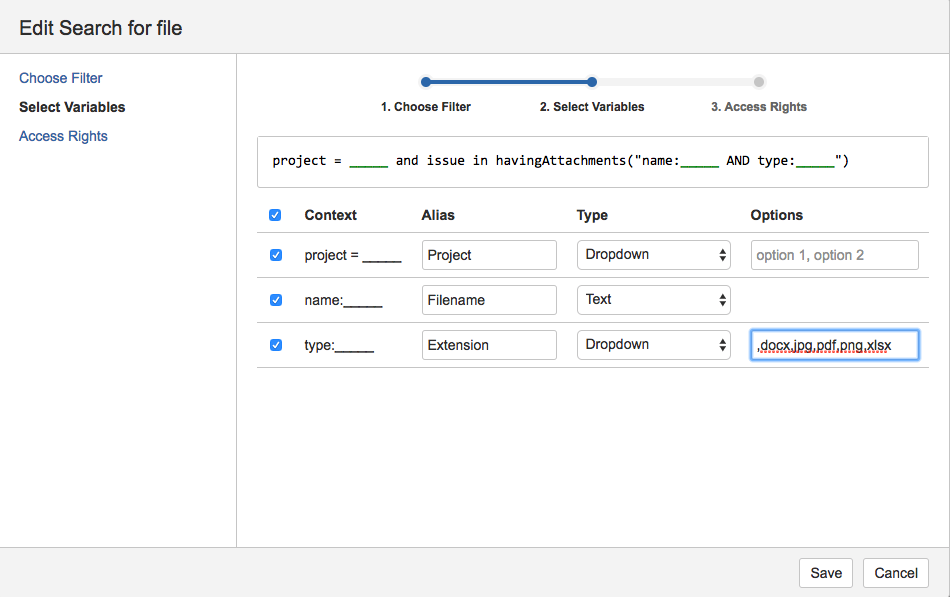Toggle the select-all checkbox in the header row
The width and height of the screenshot is (950, 597).
(x=275, y=215)
